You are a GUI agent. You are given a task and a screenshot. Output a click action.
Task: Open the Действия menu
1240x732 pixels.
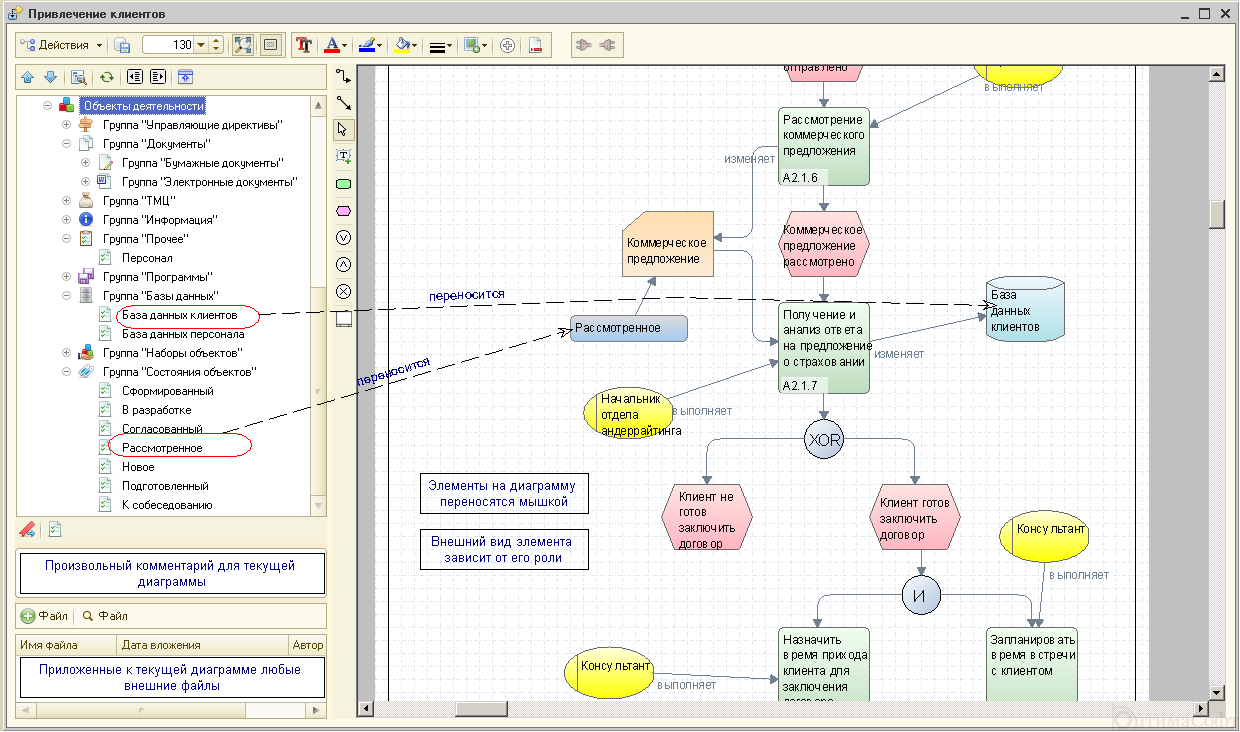62,45
